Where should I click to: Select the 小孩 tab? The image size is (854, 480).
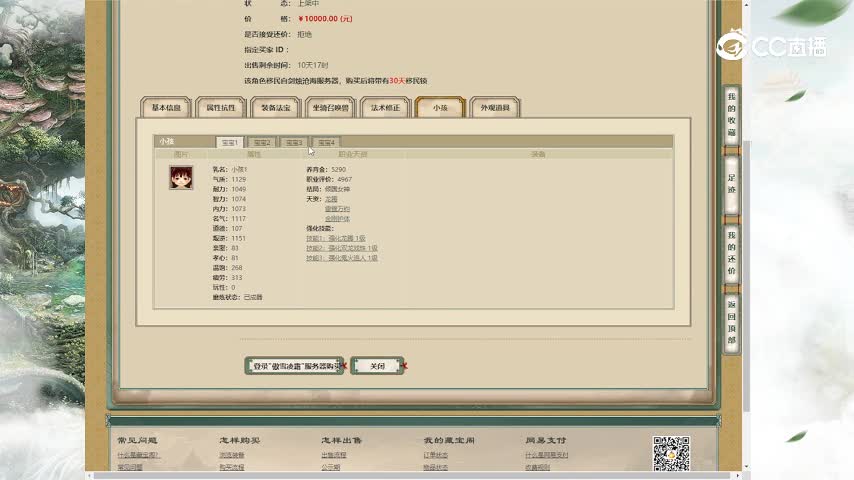coord(440,107)
